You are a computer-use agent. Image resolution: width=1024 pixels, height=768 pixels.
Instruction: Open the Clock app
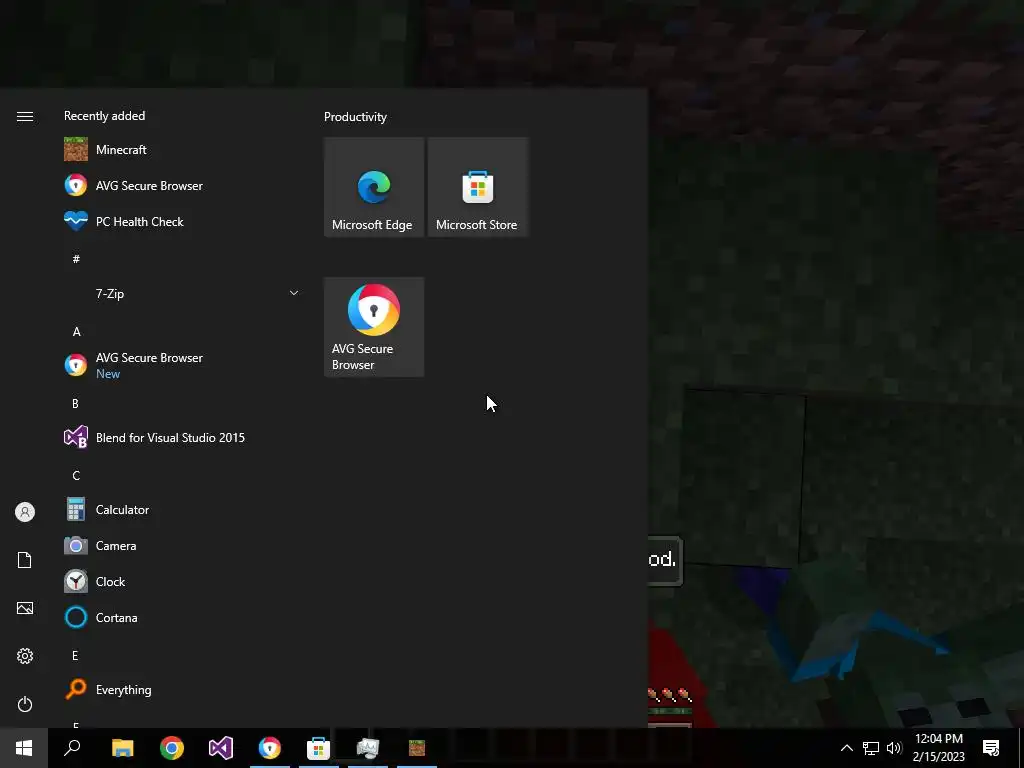tap(183, 581)
